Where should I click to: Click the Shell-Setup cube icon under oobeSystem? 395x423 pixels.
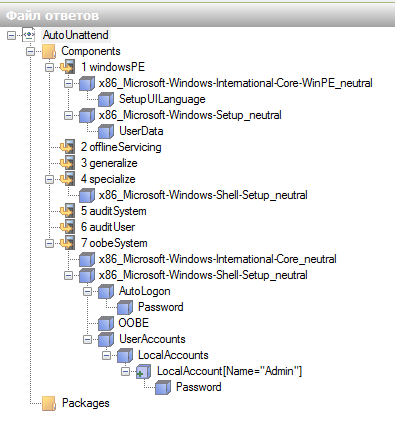click(x=87, y=275)
